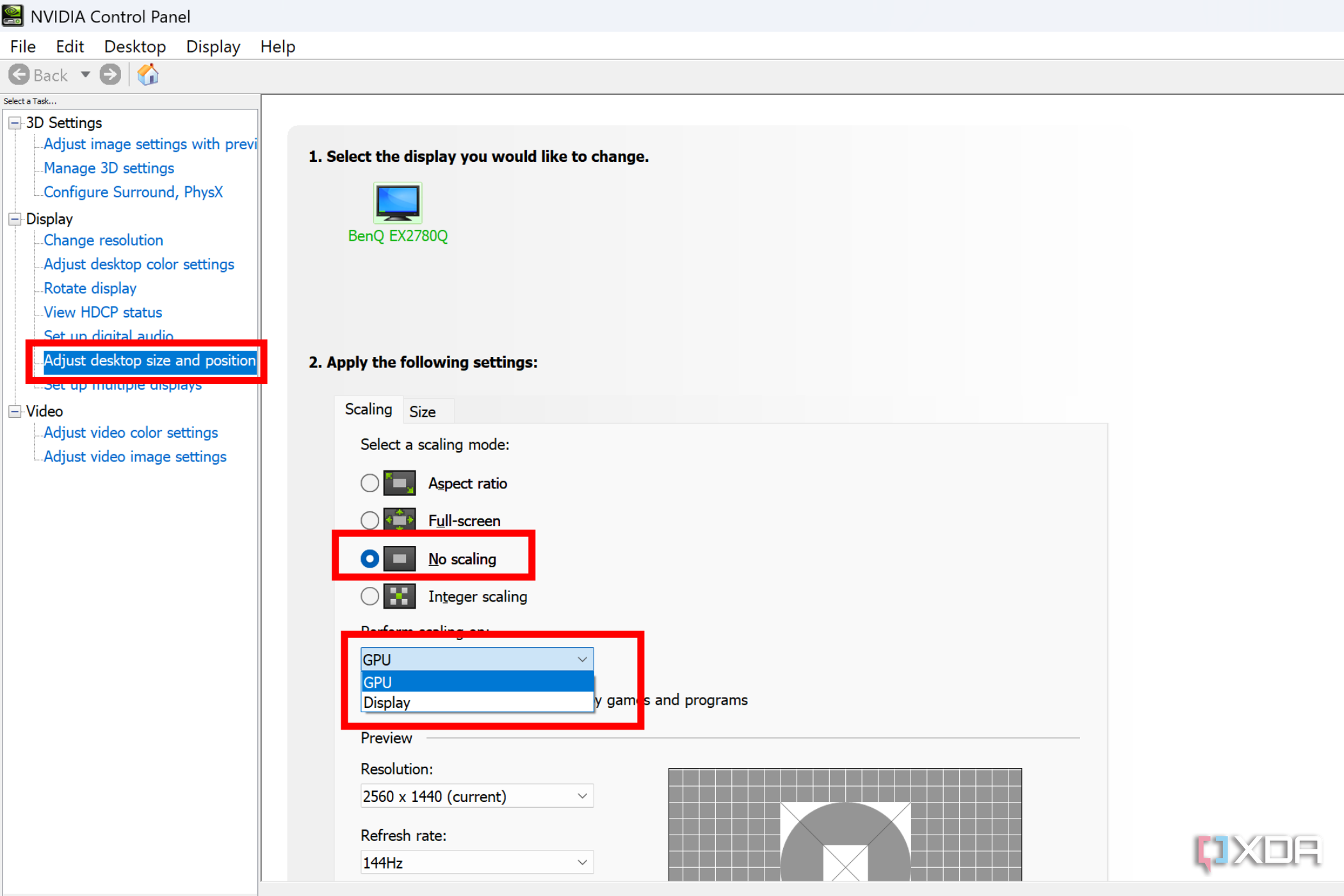This screenshot has height=896, width=1344.
Task: Open Rotate display task
Action: click(90, 288)
